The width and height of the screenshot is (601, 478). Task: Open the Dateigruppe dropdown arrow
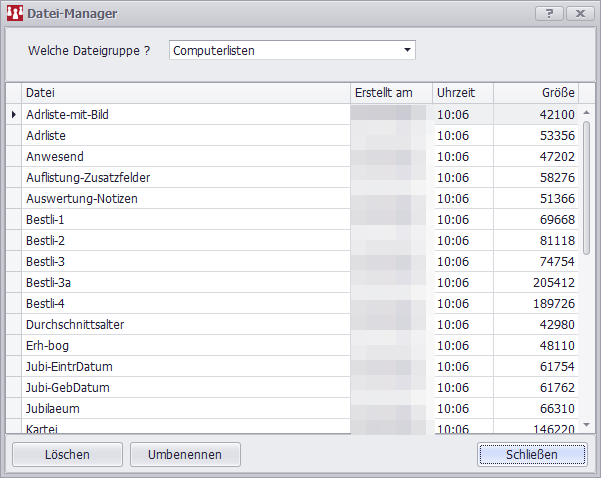pyautogui.click(x=407, y=50)
